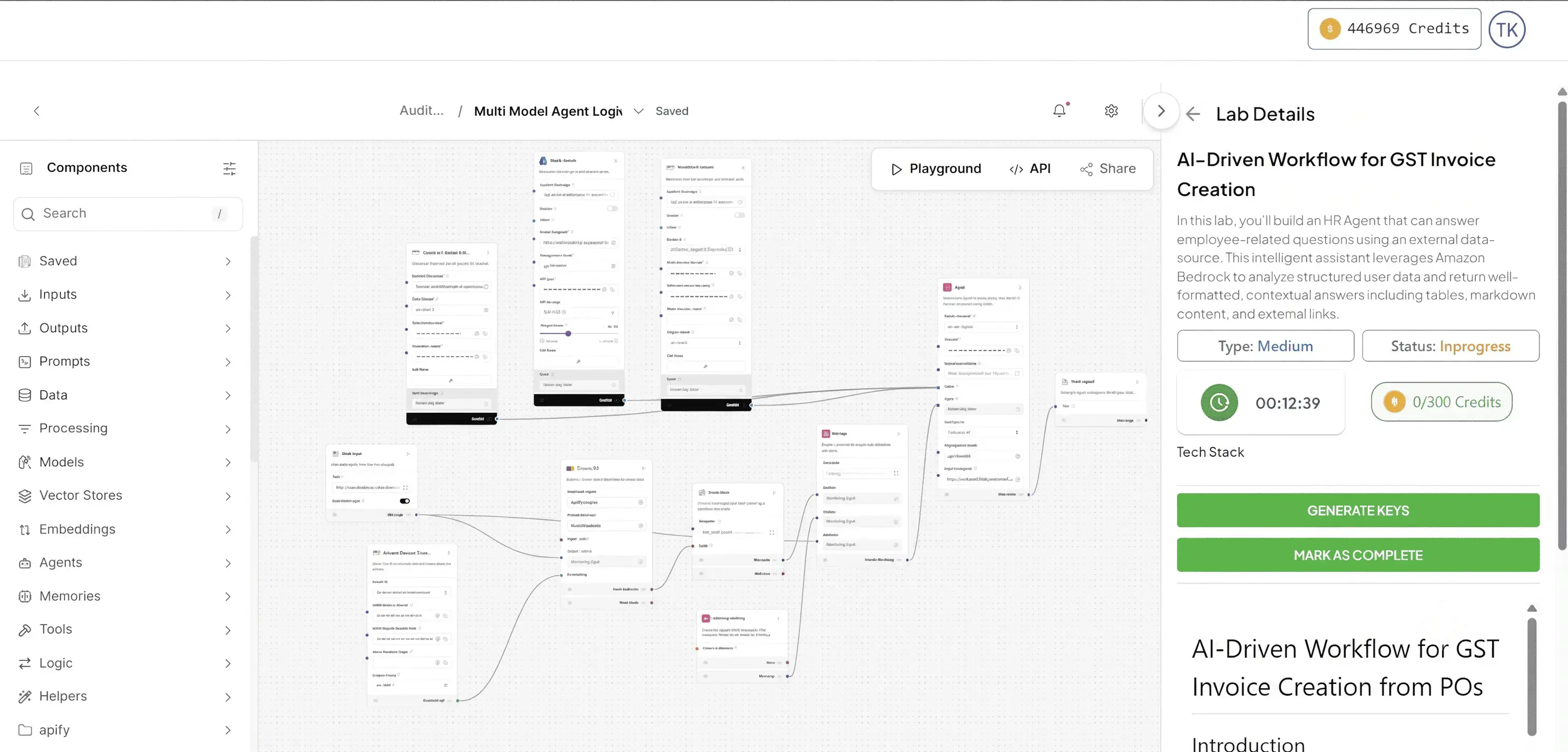Click the green timer clock icon
Screen dimensions: 1568x752
(x=1219, y=402)
